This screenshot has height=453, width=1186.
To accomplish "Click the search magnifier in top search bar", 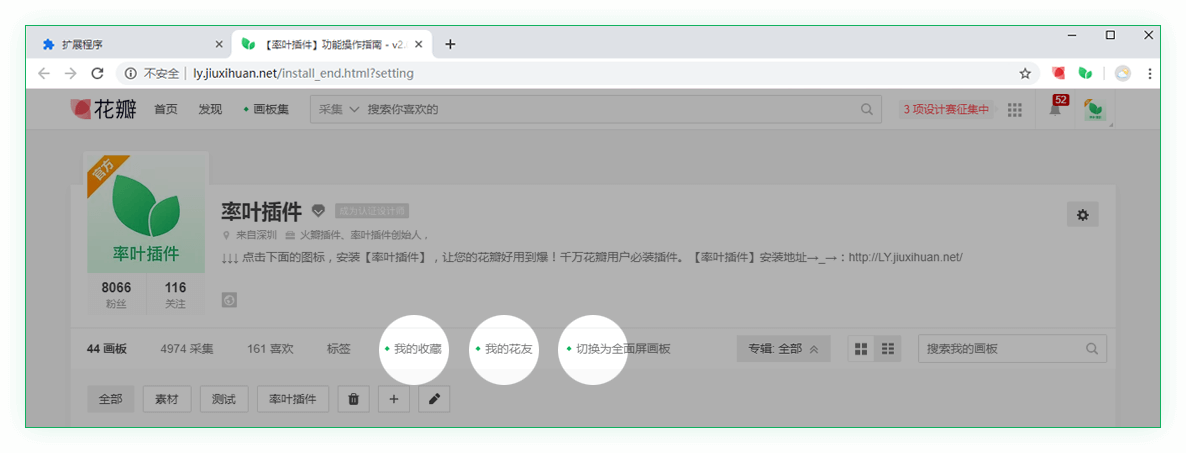I will tap(867, 109).
